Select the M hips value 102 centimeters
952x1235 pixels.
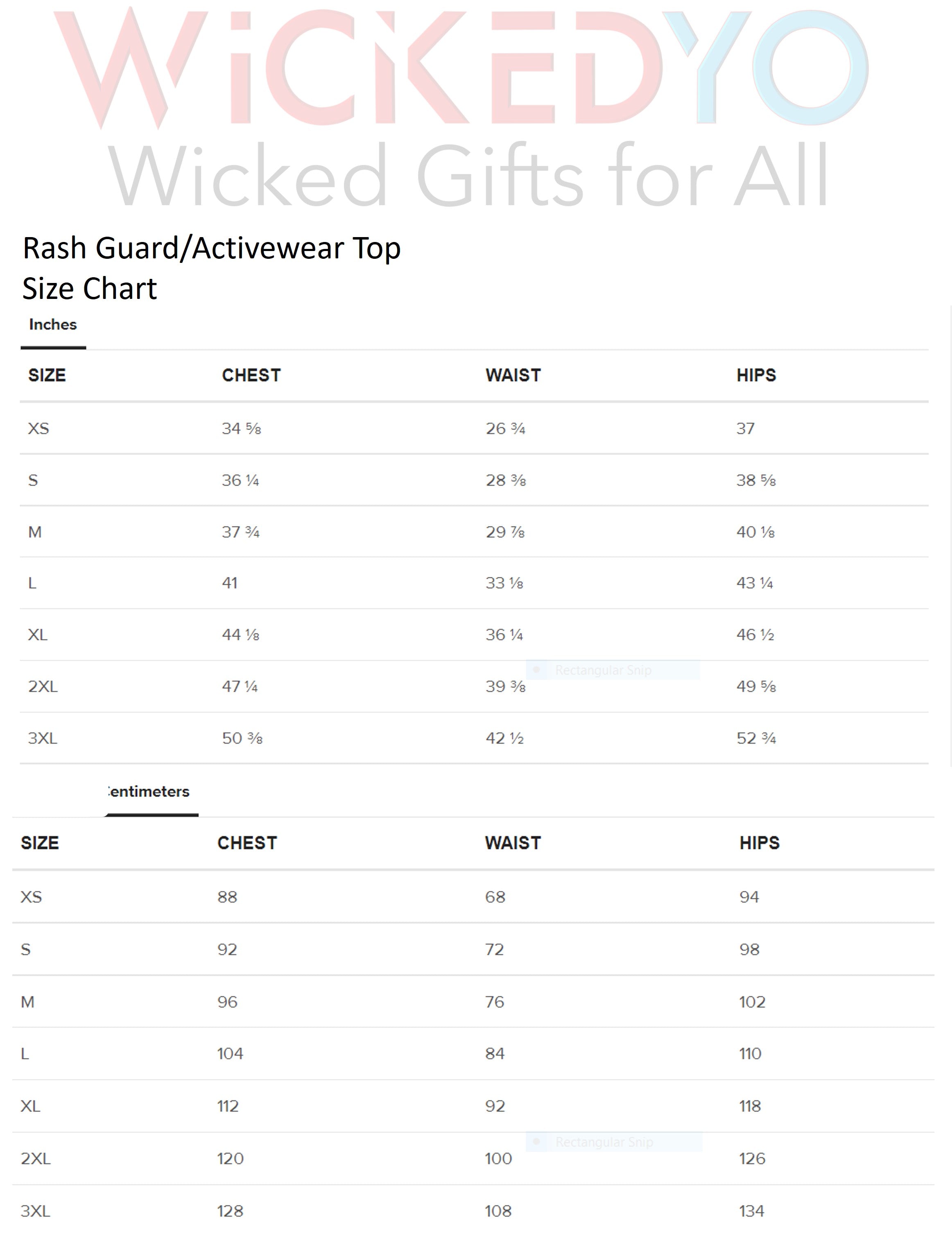[752, 1002]
